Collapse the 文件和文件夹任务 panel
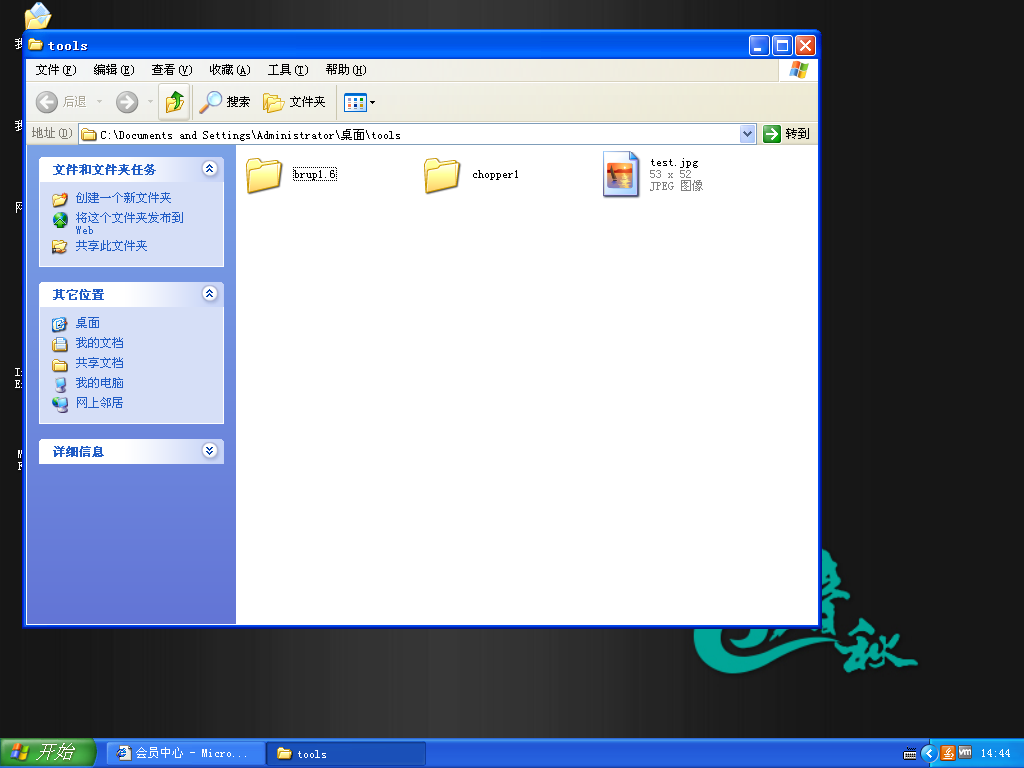This screenshot has height=768, width=1024. coord(210,168)
